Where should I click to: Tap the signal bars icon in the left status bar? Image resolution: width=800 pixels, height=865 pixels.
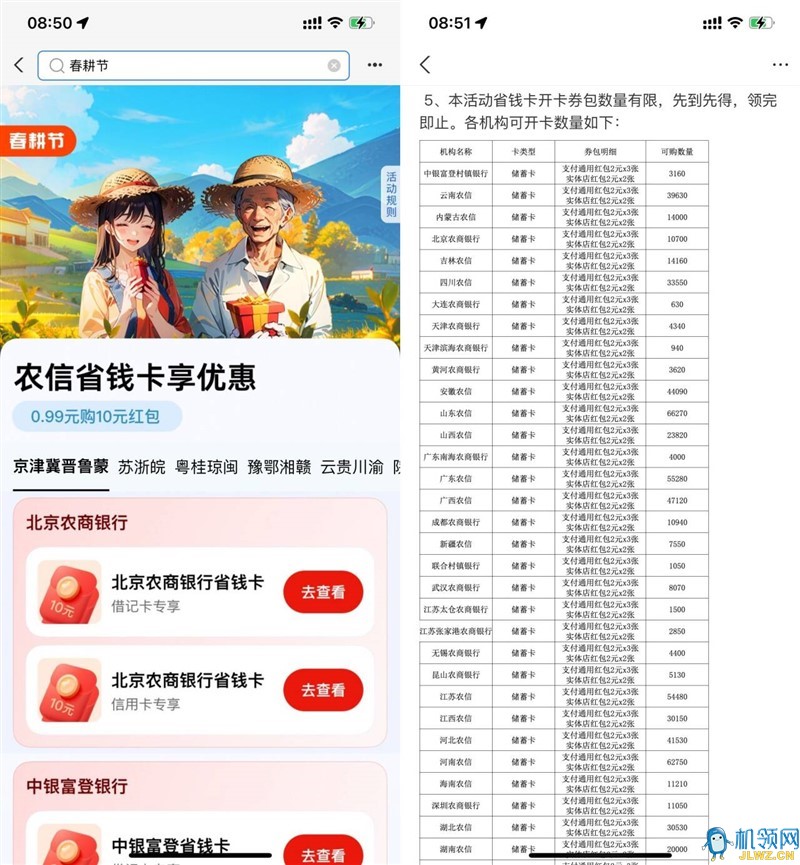coord(312,23)
